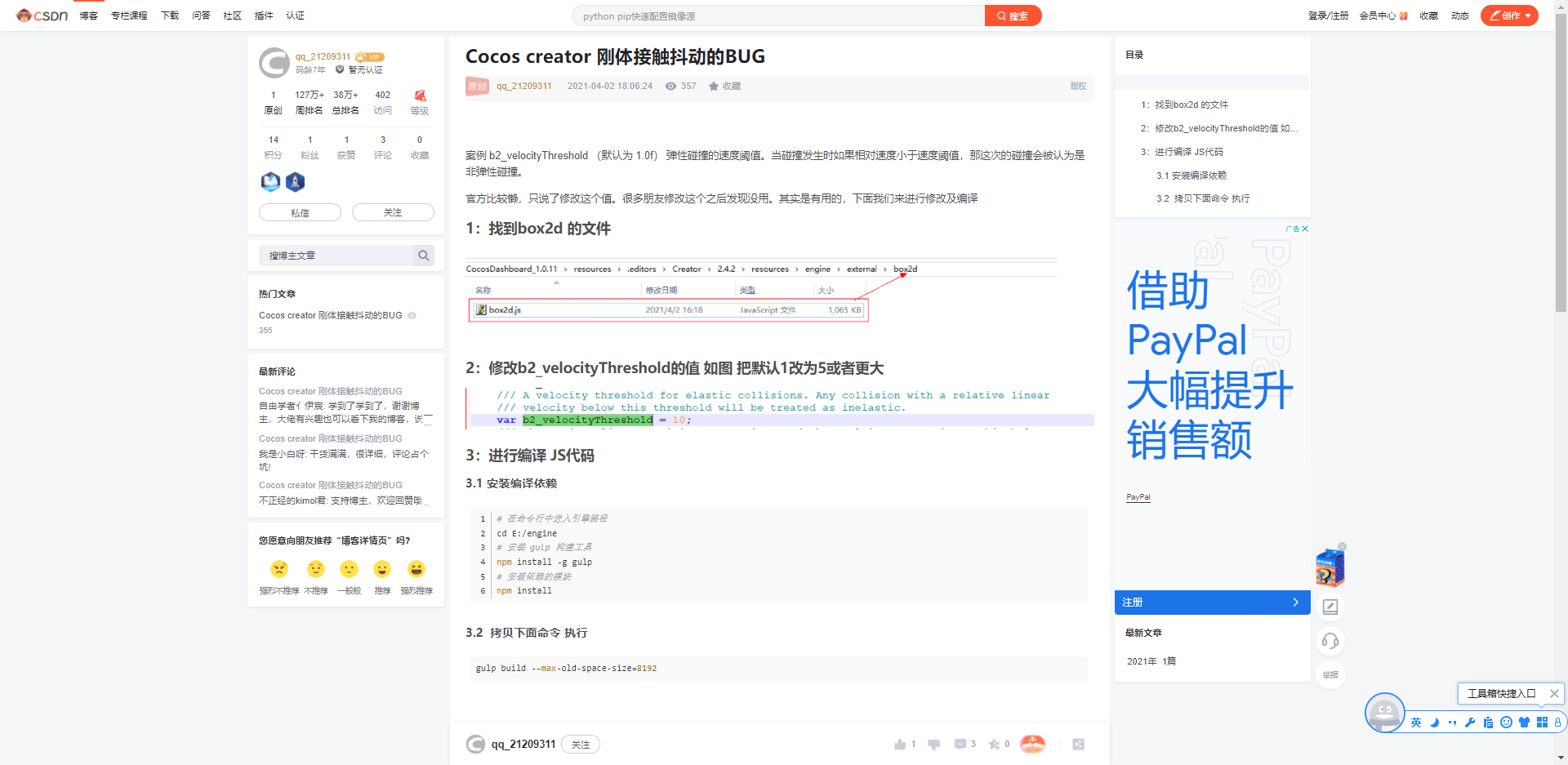The height and width of the screenshot is (765, 1568).
Task: Open the first hexagon achievement badge
Action: [x=270, y=181]
